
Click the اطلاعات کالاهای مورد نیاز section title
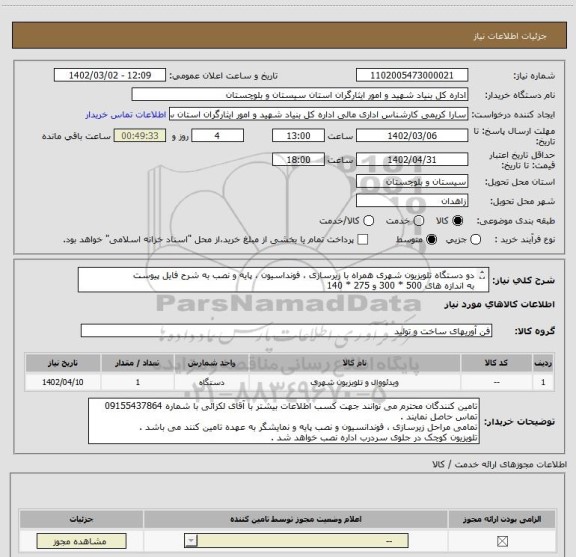coord(500,305)
